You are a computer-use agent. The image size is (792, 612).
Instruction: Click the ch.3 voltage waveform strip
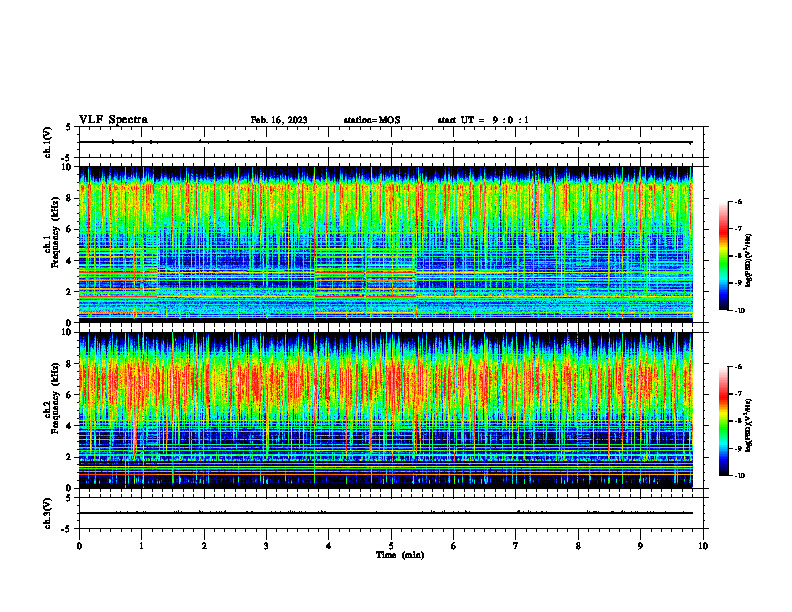391,513
